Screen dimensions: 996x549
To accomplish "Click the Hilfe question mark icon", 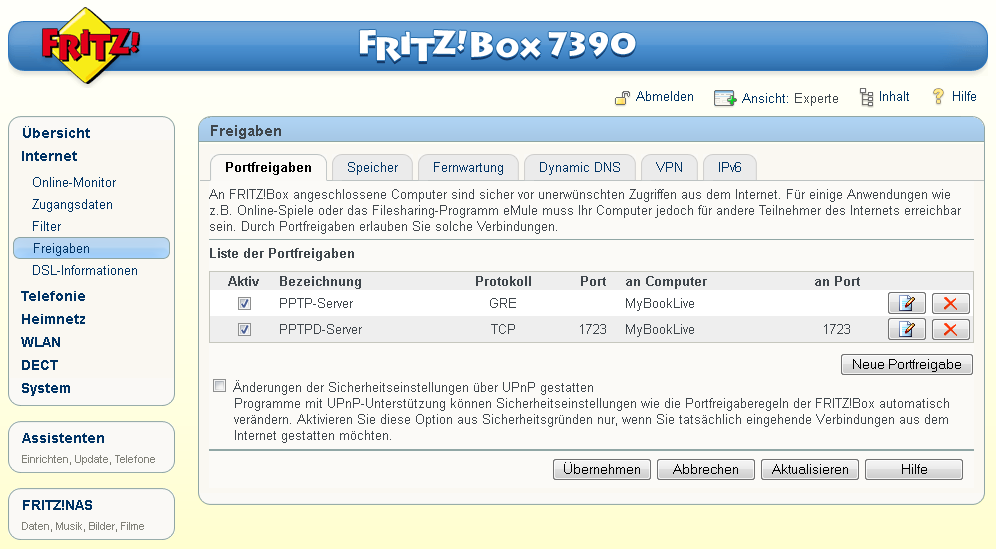I will pyautogui.click(x=938, y=97).
